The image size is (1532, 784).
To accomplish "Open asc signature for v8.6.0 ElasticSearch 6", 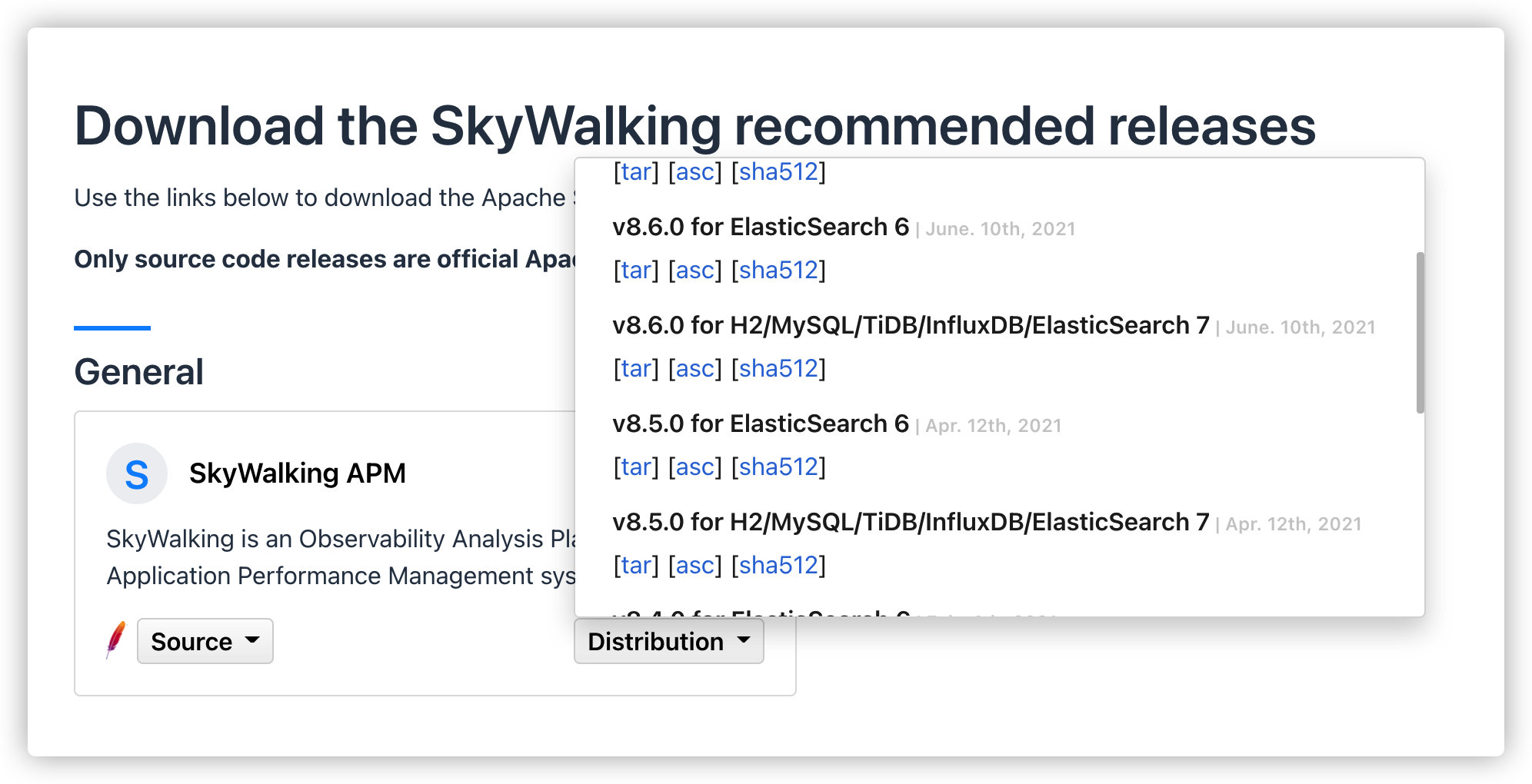I will [695, 270].
